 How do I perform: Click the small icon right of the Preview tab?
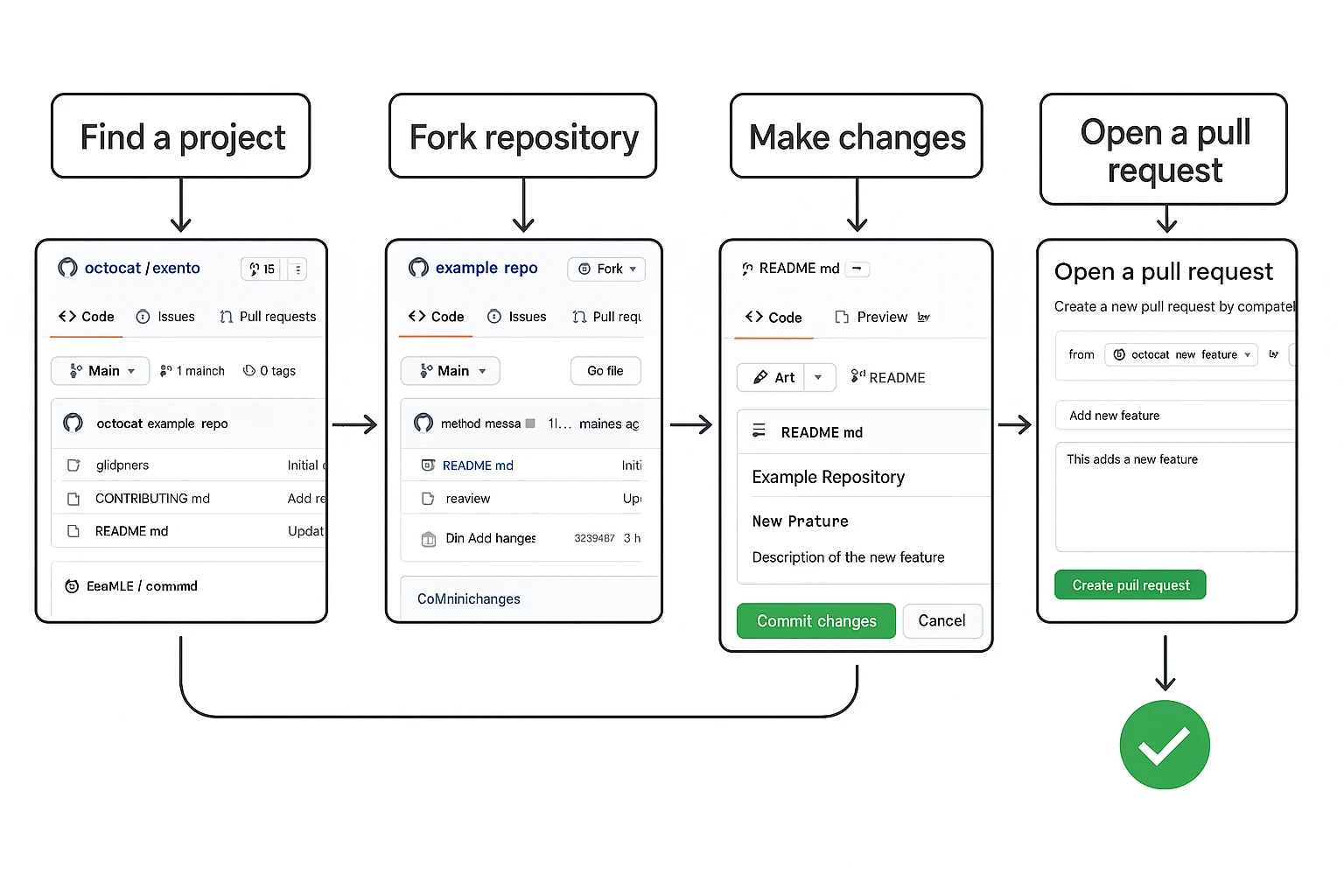point(924,318)
